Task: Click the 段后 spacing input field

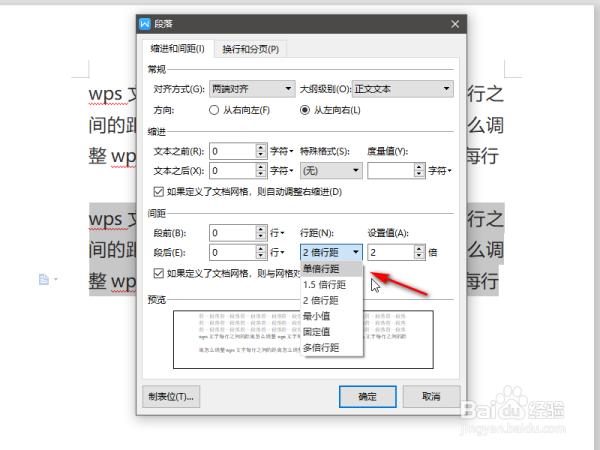Action: click(232, 253)
